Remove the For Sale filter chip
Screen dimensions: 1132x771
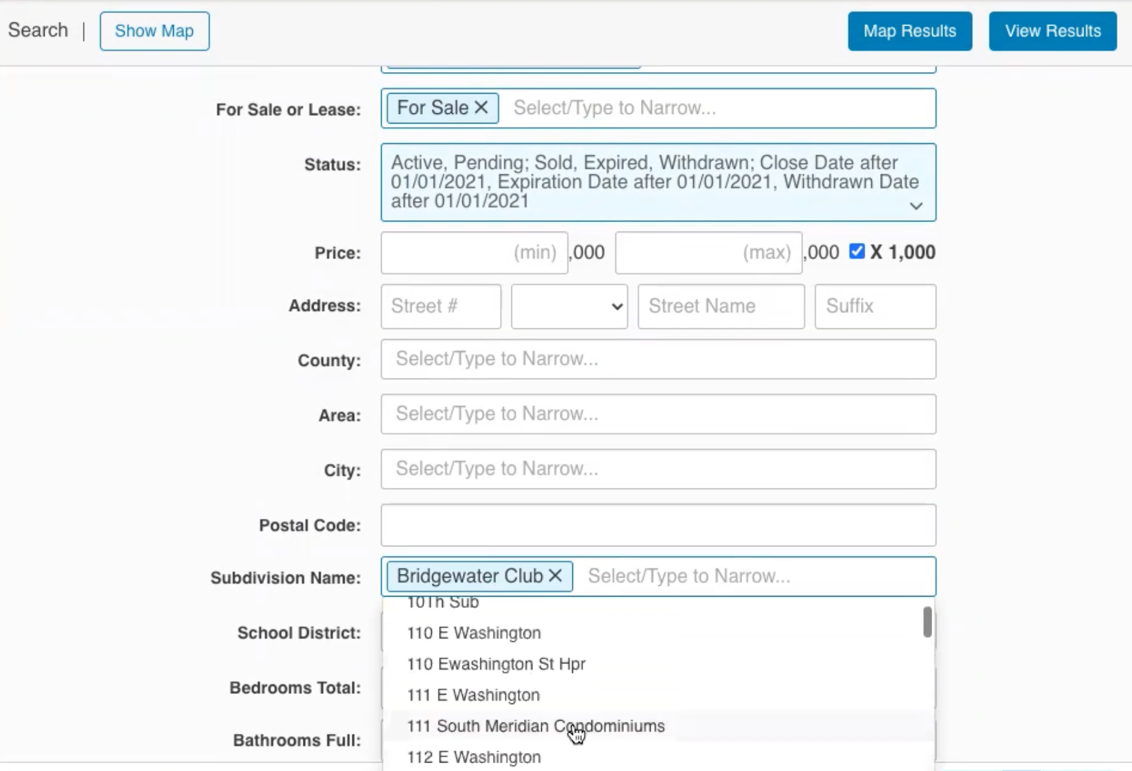coord(480,107)
